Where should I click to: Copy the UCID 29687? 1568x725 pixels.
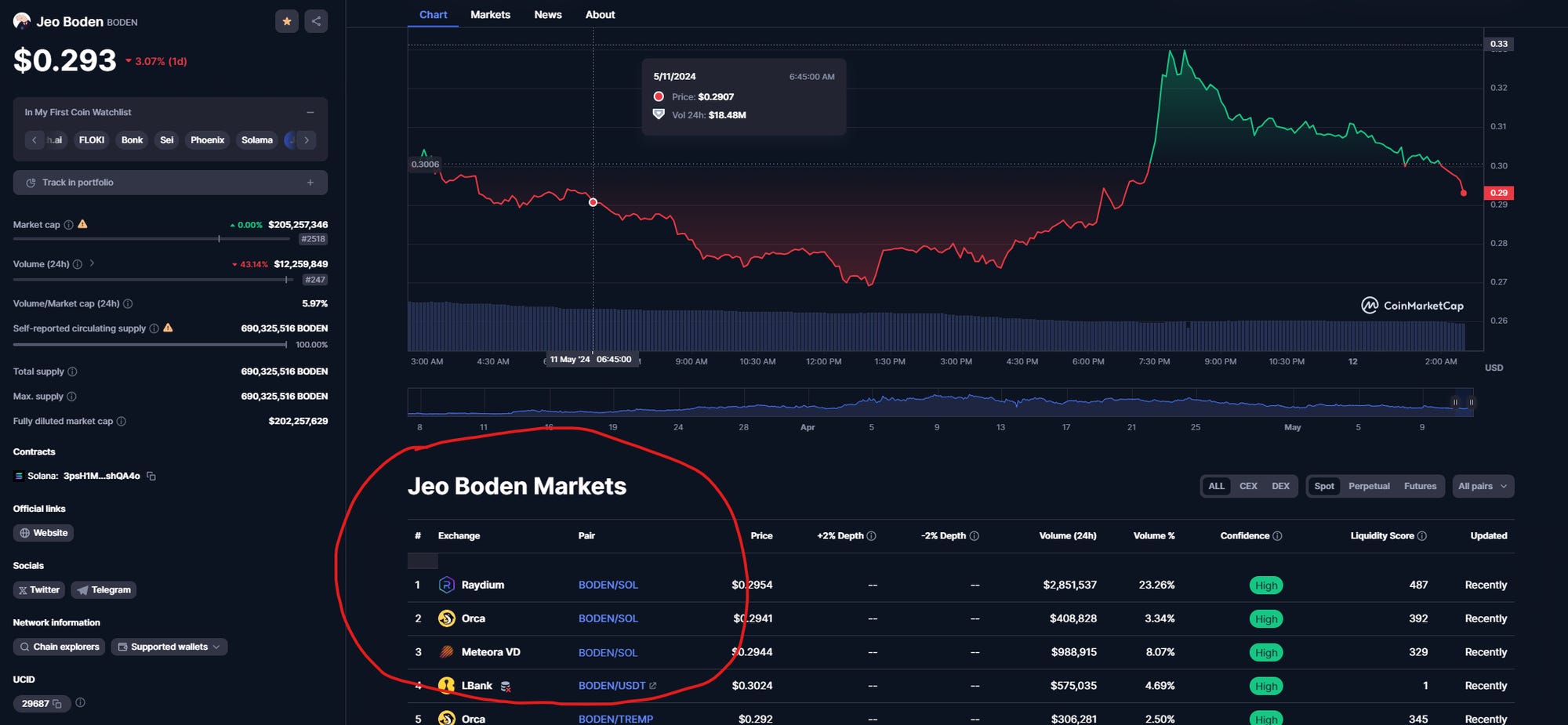tap(56, 704)
